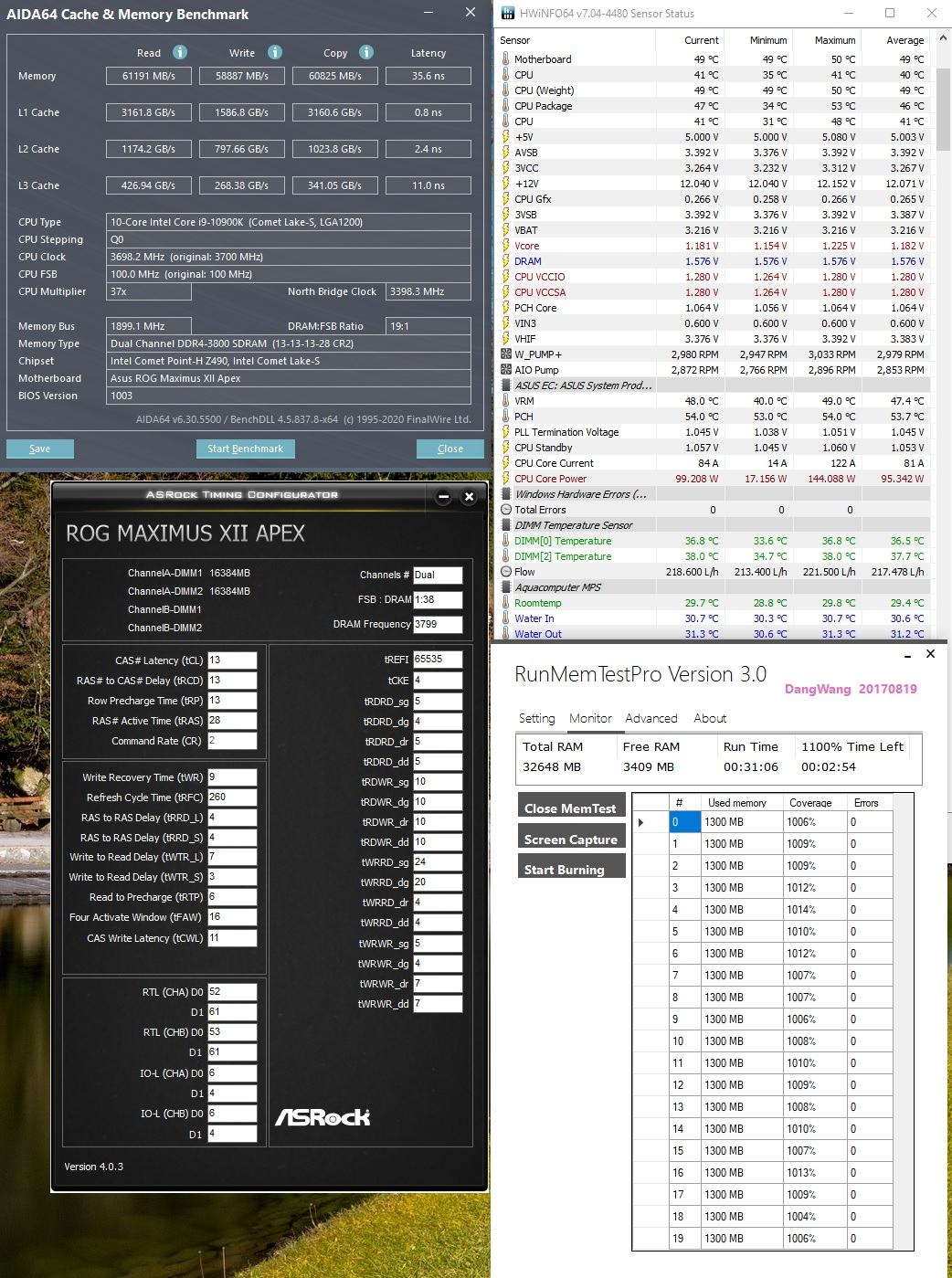Click the DIMM[0] Temperature sensor icon
Screen dimensions: 952x1278
[506, 541]
